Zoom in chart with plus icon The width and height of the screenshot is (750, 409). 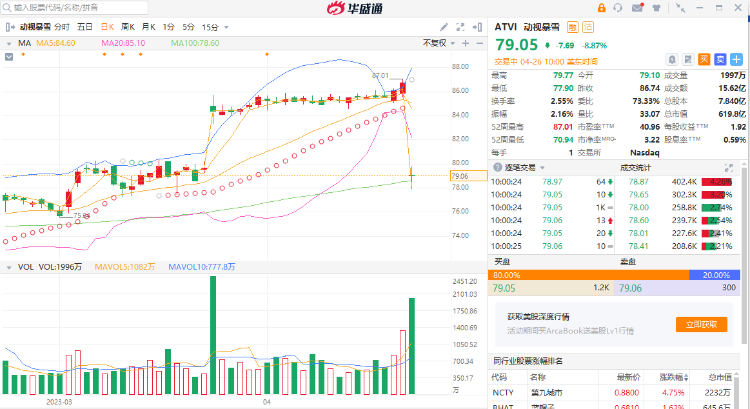point(465,43)
